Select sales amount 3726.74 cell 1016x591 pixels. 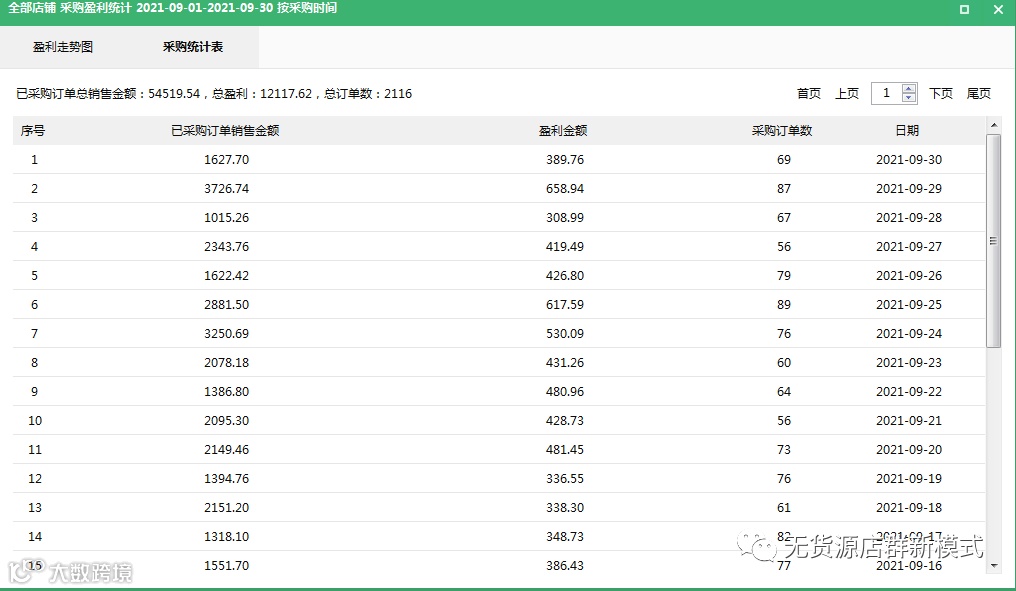click(226, 189)
